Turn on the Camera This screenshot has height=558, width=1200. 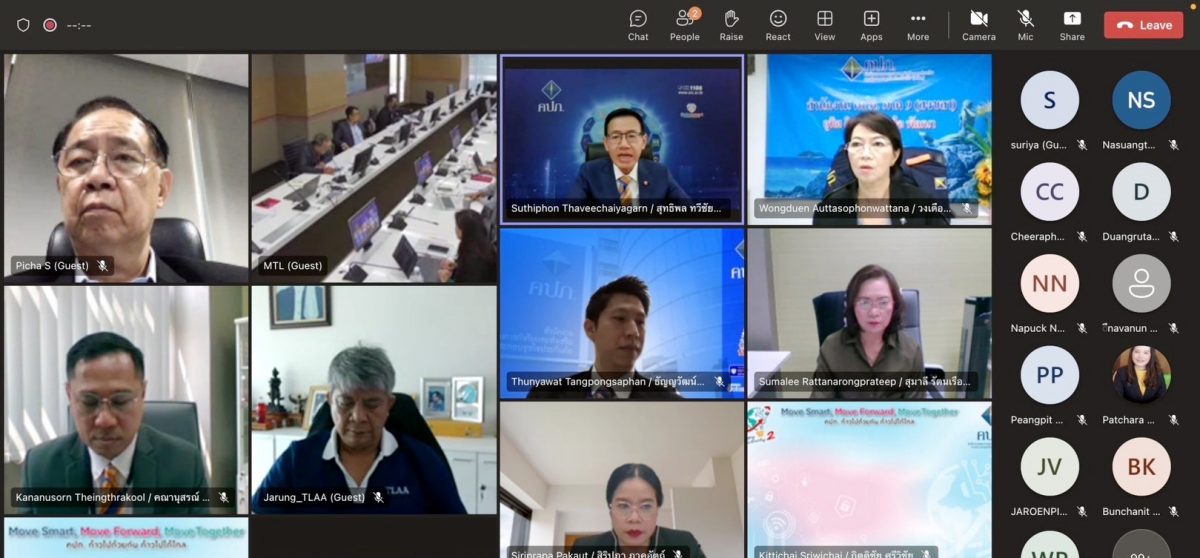(979, 25)
